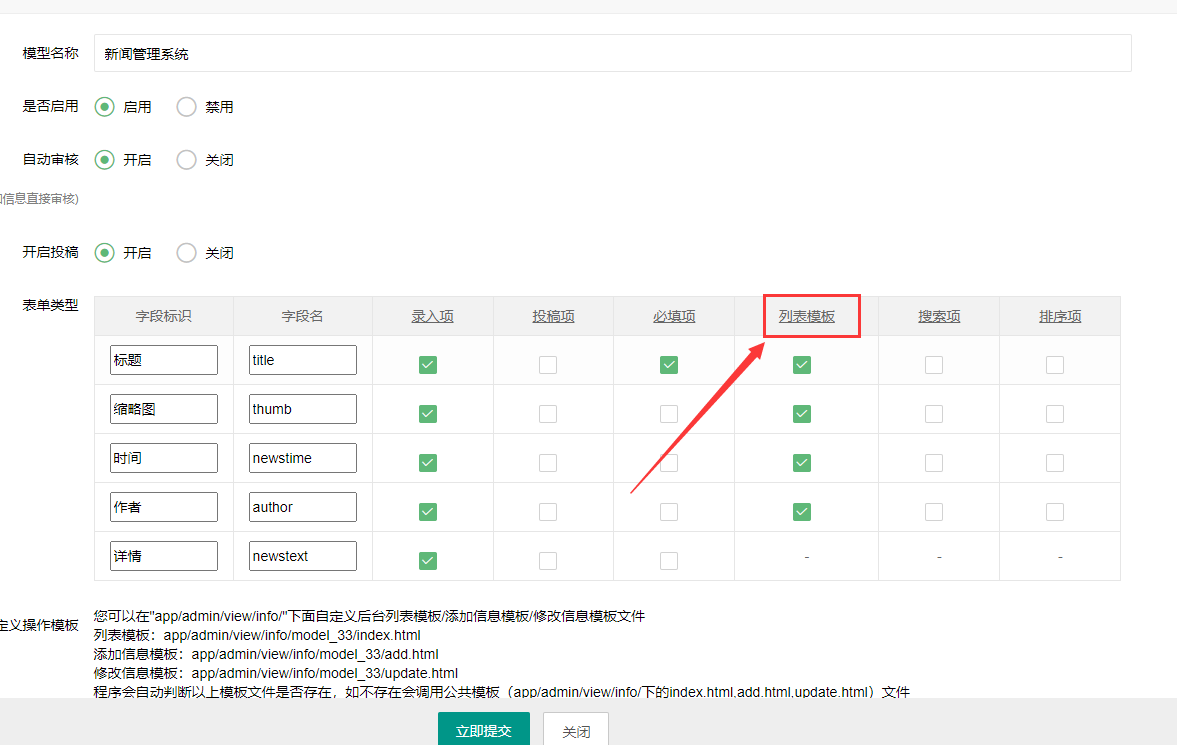Check 搜索项 for the thumb row
Image resolution: width=1177 pixels, height=745 pixels.
point(934,414)
